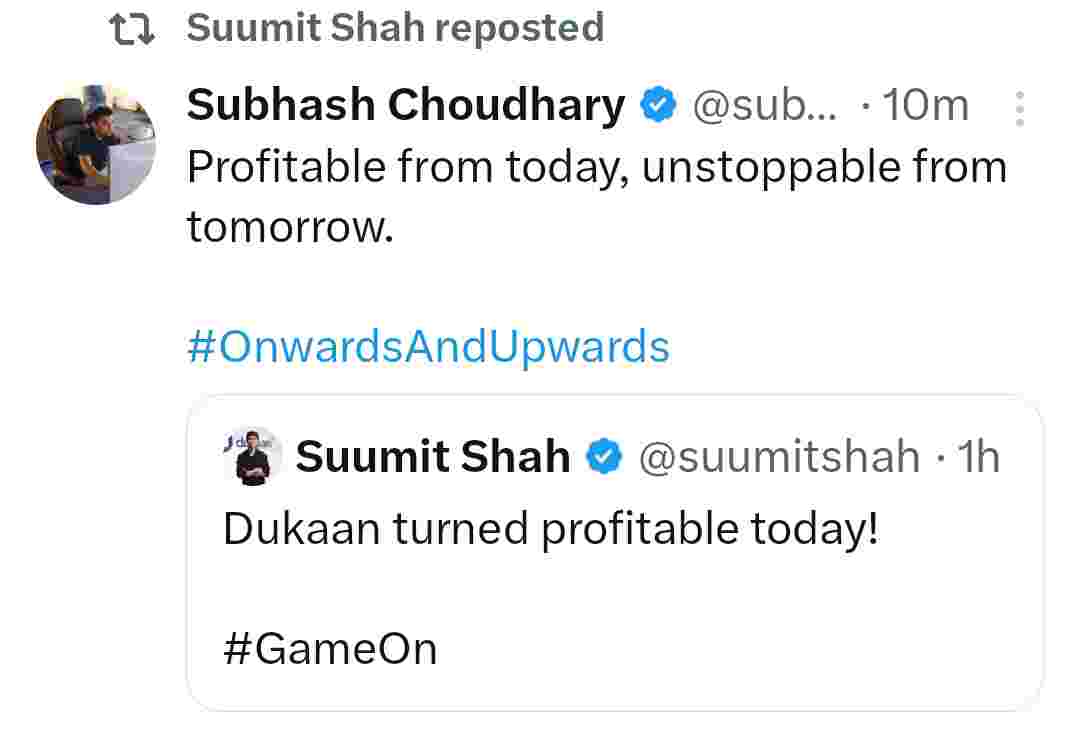The height and width of the screenshot is (737, 1080).
Task: Click the @suumitshah handle
Action: [778, 457]
